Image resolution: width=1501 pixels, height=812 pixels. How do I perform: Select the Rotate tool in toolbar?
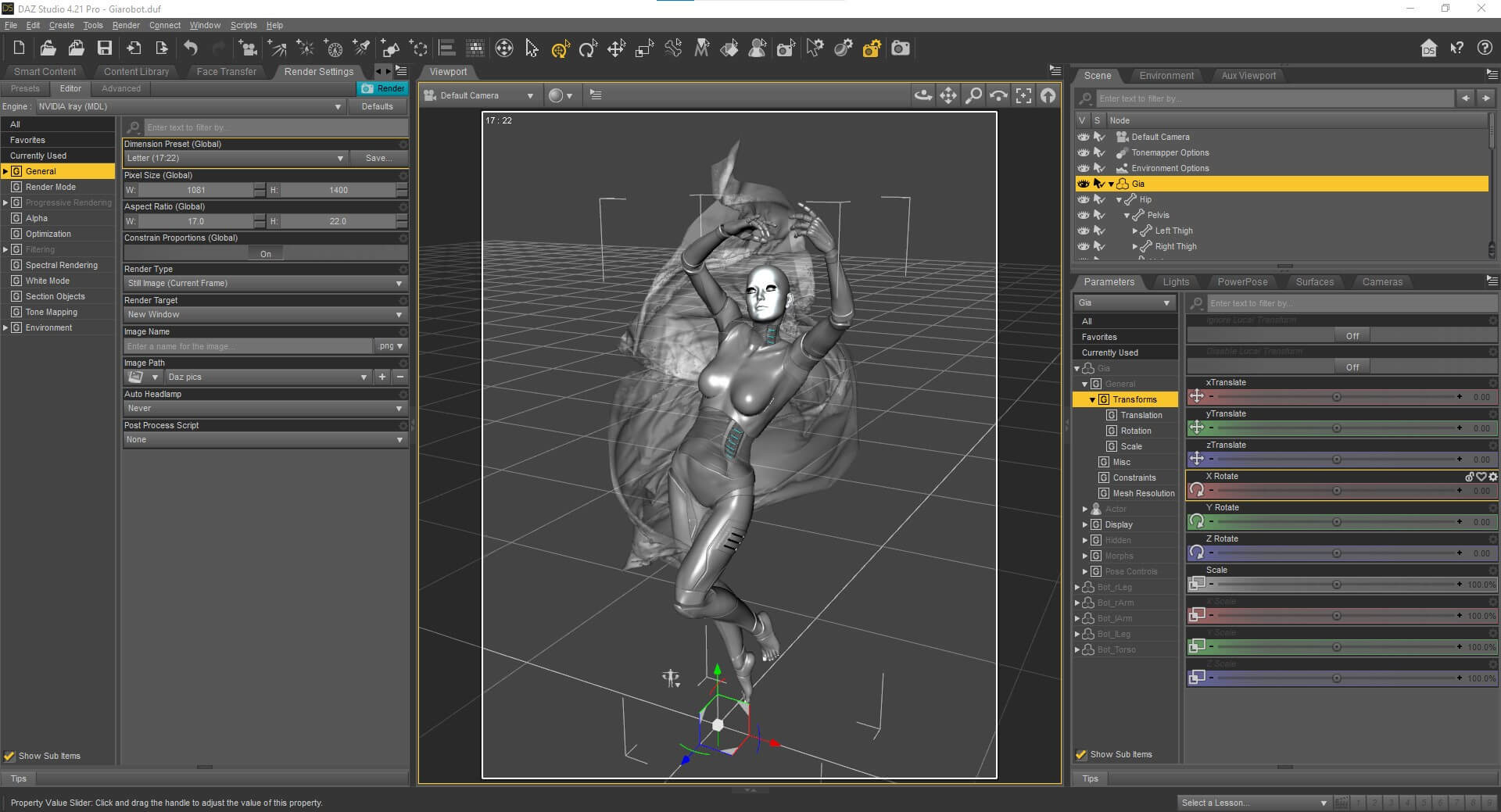(x=588, y=49)
